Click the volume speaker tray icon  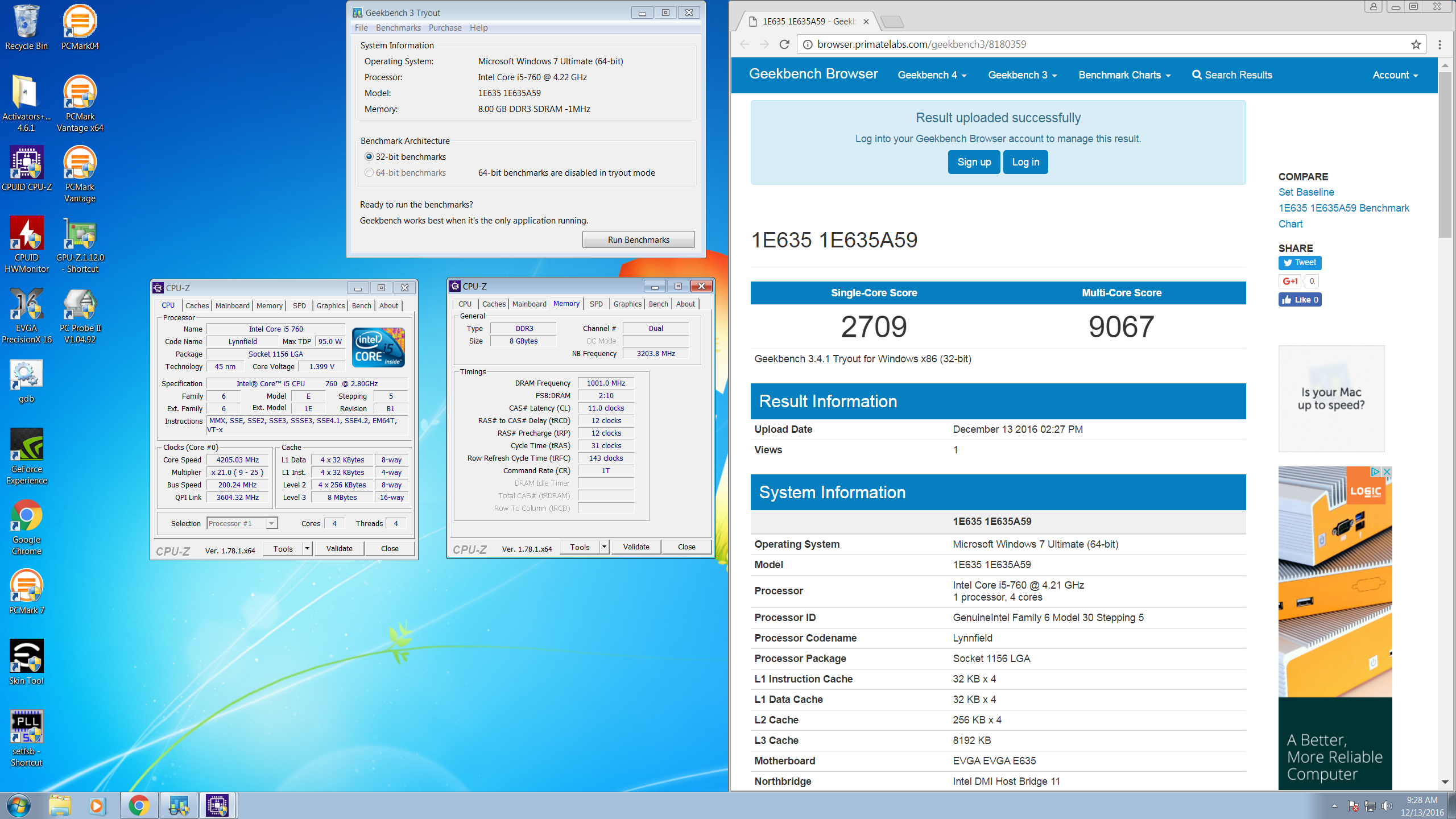point(1387,806)
